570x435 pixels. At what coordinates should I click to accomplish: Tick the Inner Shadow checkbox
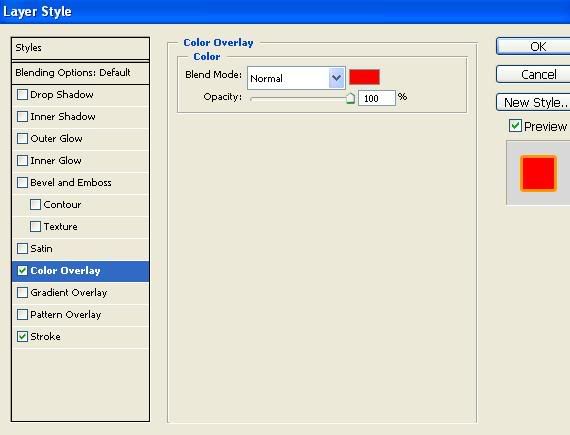pos(23,117)
